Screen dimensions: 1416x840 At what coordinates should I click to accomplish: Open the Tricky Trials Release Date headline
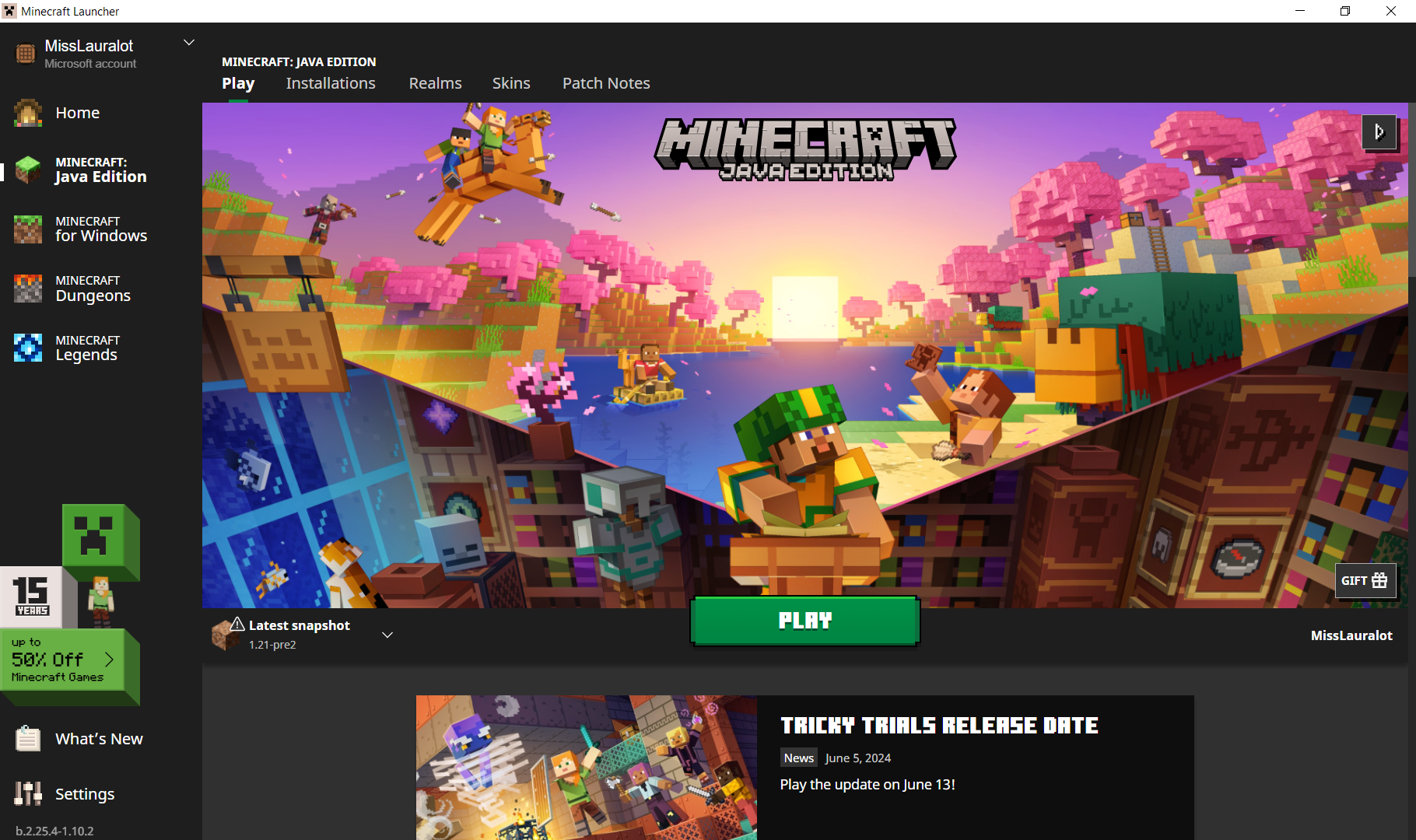(x=939, y=726)
